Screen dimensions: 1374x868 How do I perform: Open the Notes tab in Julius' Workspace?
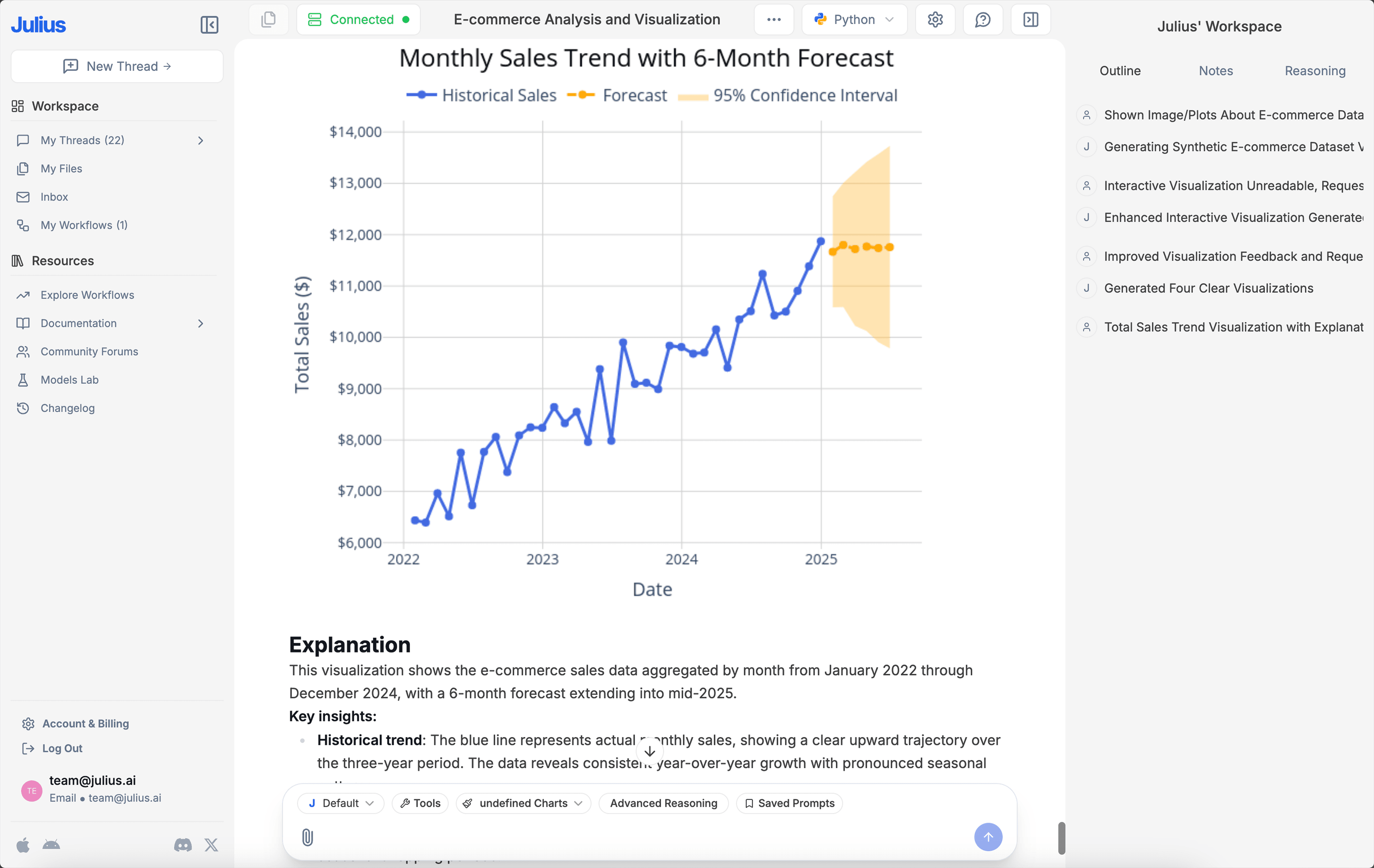point(1215,70)
